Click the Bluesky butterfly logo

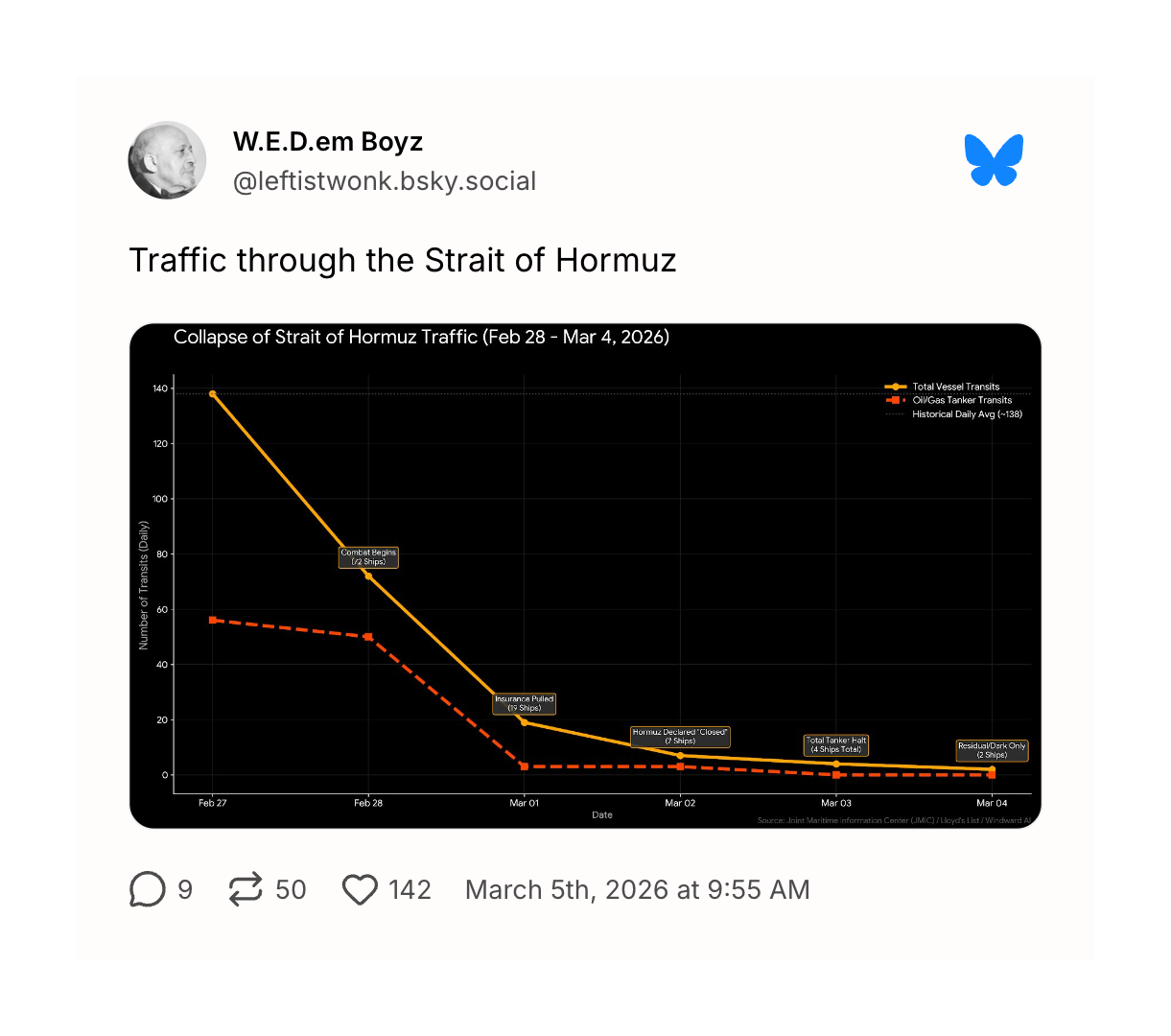(x=994, y=159)
